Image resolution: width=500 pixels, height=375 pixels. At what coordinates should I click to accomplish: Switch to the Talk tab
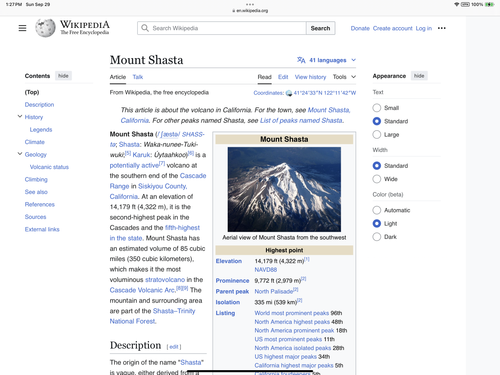tap(138, 77)
